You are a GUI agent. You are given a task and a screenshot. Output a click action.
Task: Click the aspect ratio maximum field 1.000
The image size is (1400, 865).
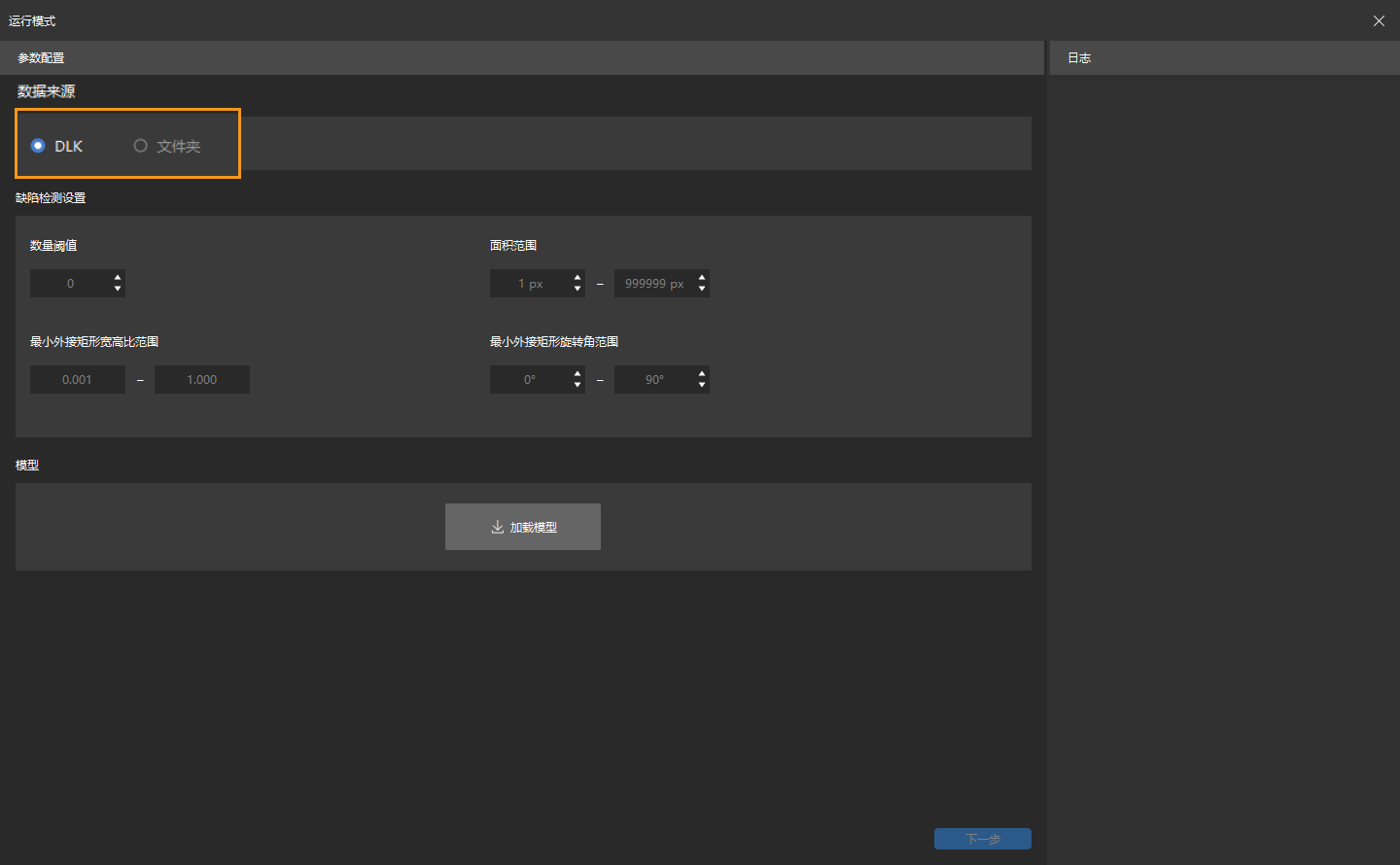click(x=202, y=380)
